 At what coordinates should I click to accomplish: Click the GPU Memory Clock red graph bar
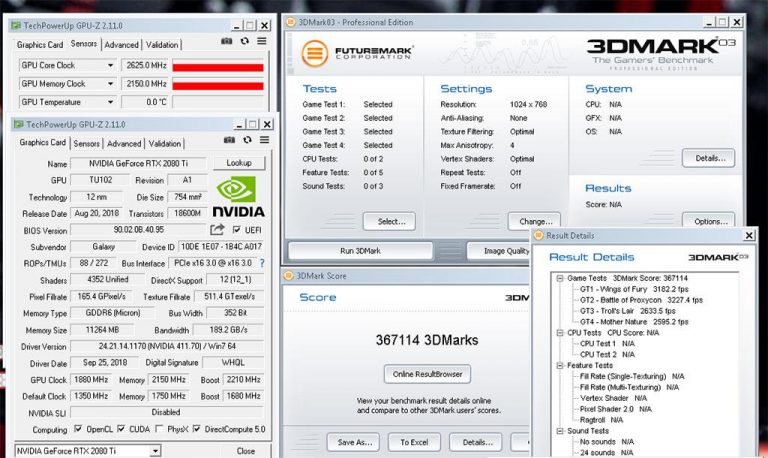click(x=218, y=86)
